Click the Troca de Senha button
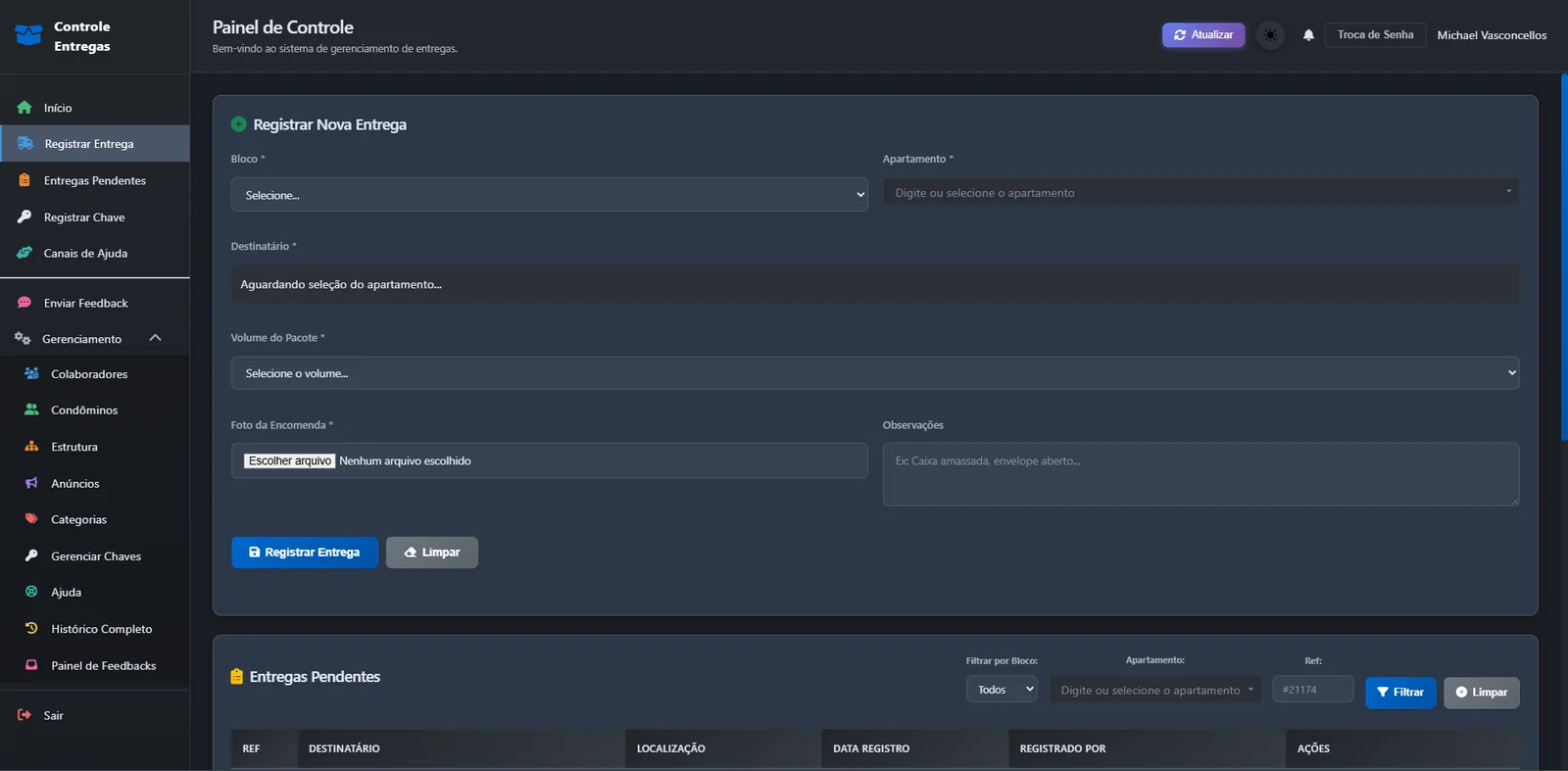1568x771 pixels. [x=1375, y=35]
